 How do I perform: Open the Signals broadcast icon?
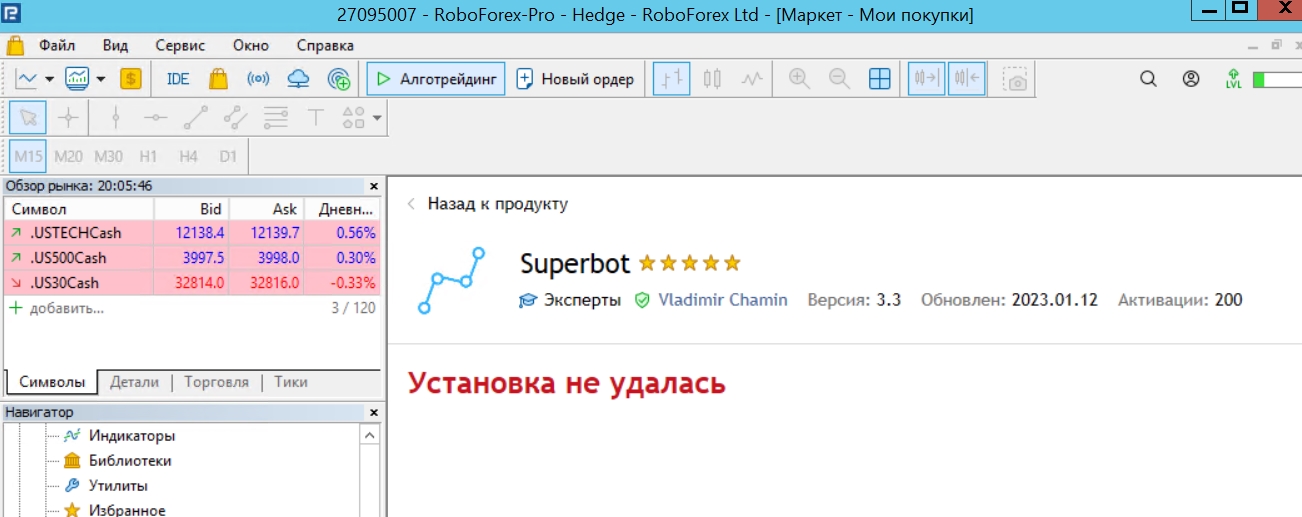pyautogui.click(x=258, y=79)
